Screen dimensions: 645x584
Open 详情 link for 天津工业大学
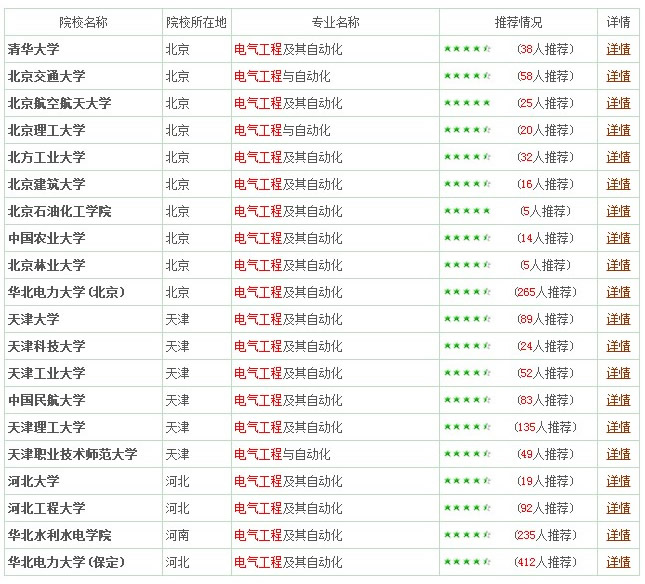pos(618,373)
